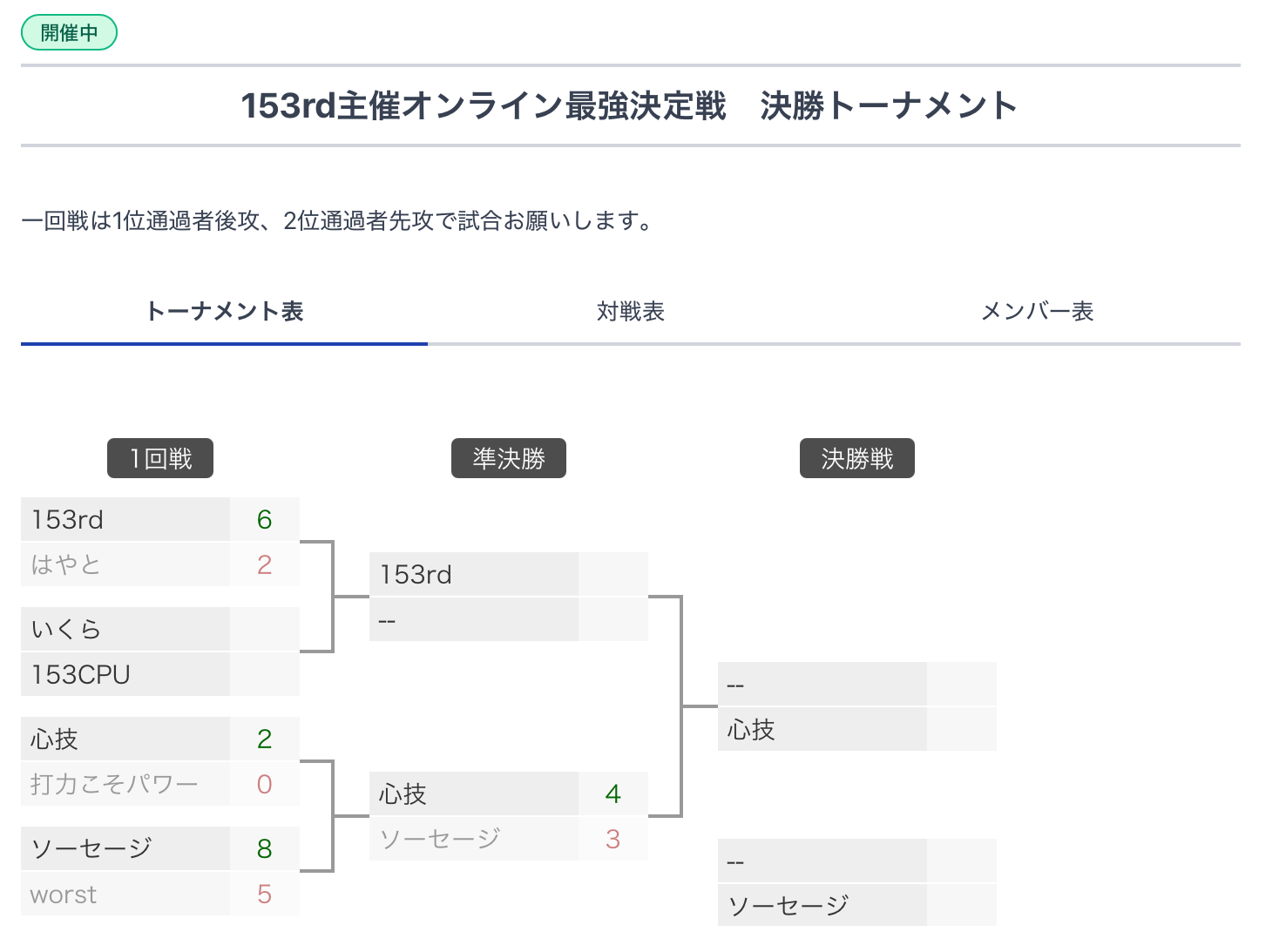Click the いくら player entry
The width and height of the screenshot is (1286, 952).
point(125,629)
